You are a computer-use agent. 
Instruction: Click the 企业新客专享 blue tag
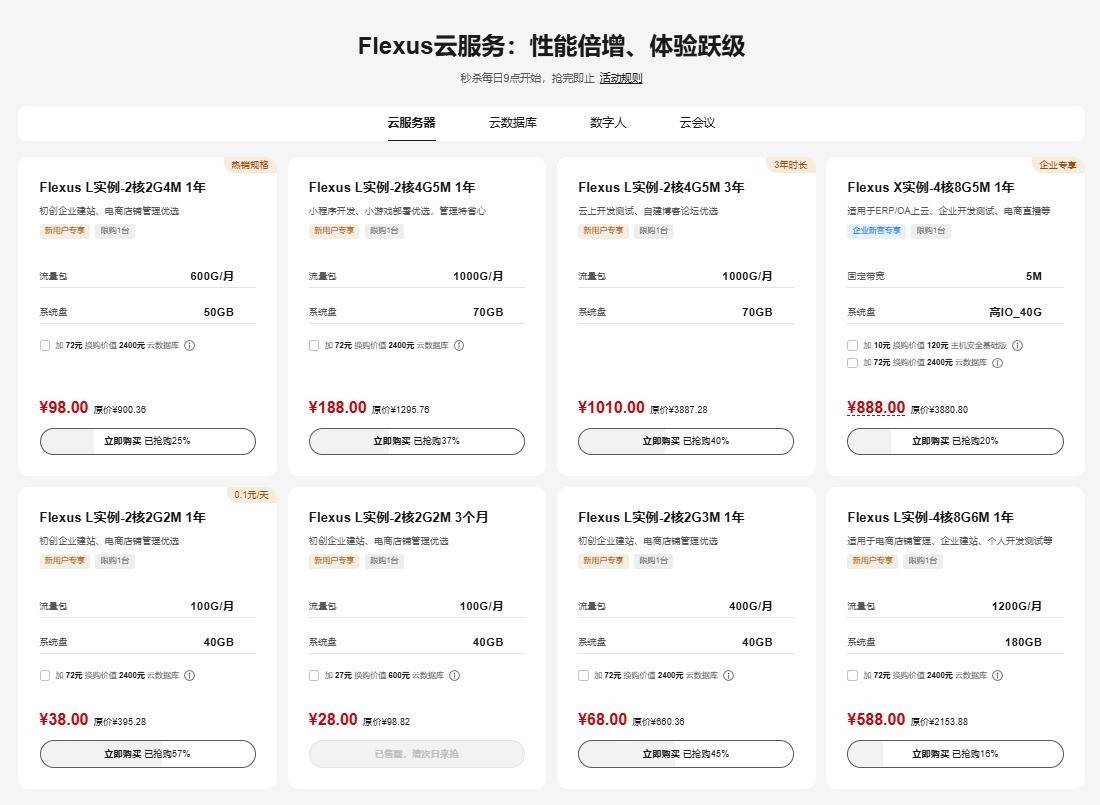[876, 230]
